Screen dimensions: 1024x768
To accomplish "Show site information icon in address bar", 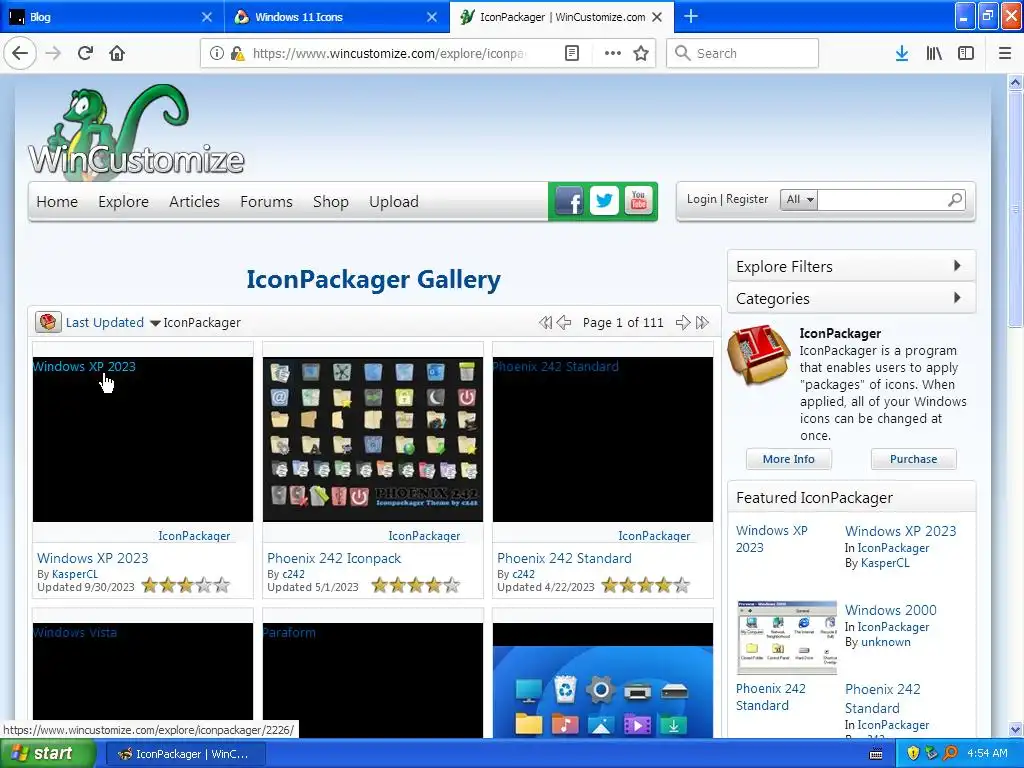I will pos(216,54).
